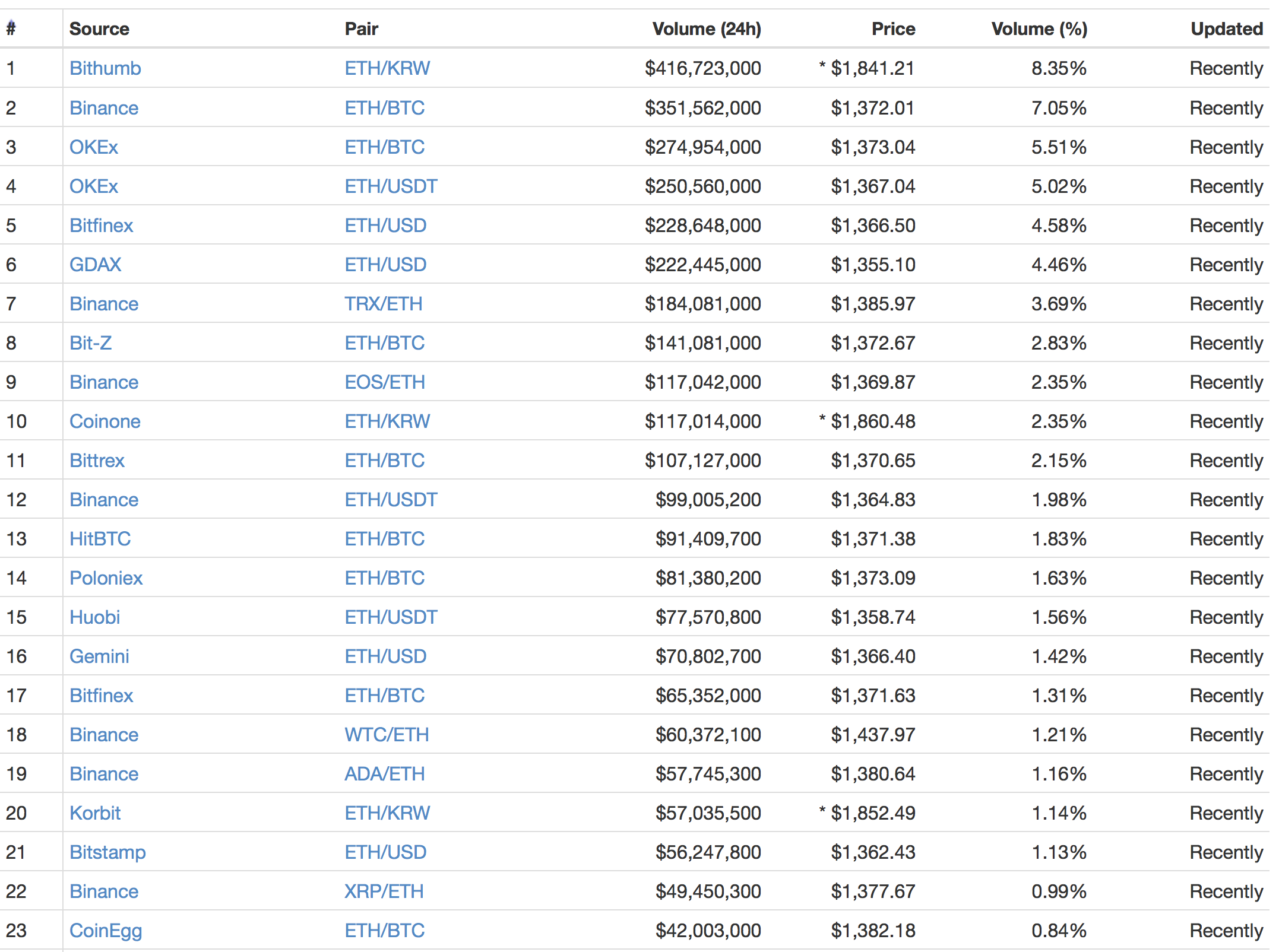Image resolution: width=1279 pixels, height=952 pixels.
Task: Select volume percentage 8.35%
Action: point(1059,68)
